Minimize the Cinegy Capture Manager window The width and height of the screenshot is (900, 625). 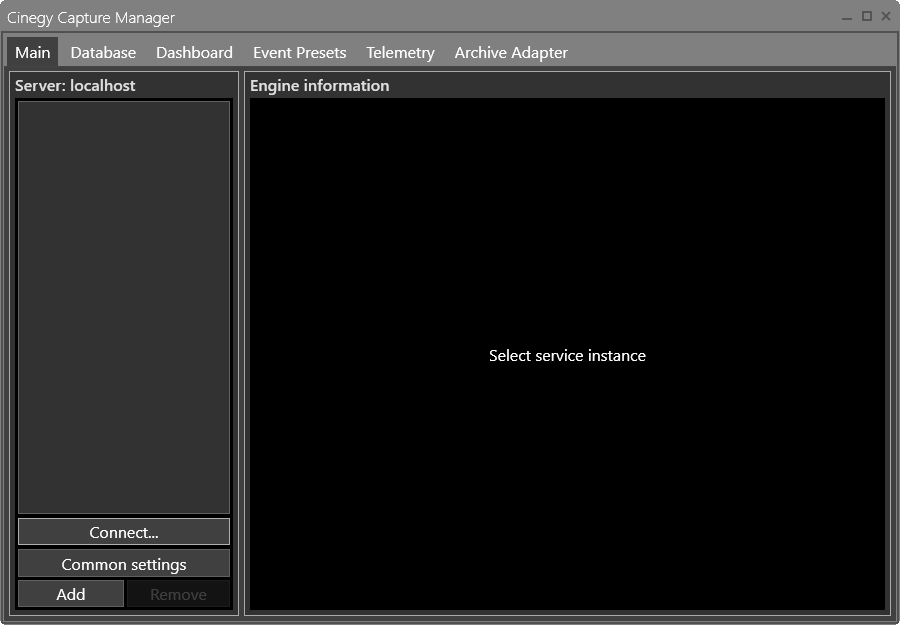click(847, 17)
